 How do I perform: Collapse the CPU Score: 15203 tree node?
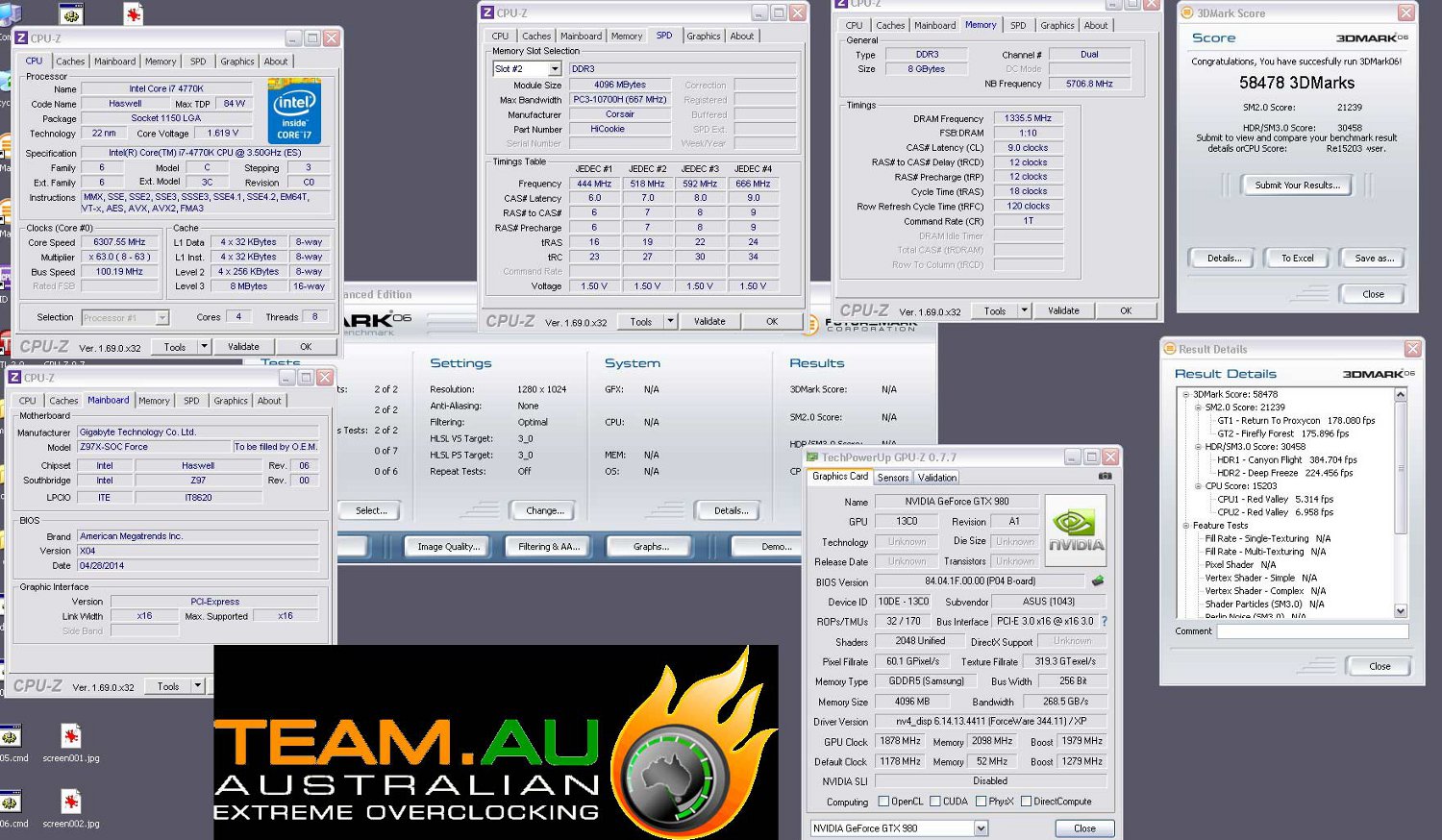click(x=1199, y=486)
